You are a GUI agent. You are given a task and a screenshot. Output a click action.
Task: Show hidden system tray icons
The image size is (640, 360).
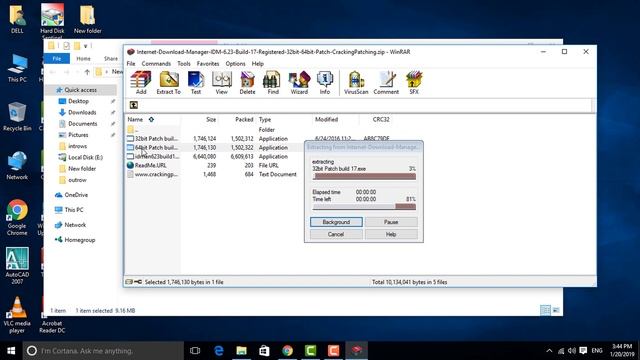pos(549,351)
